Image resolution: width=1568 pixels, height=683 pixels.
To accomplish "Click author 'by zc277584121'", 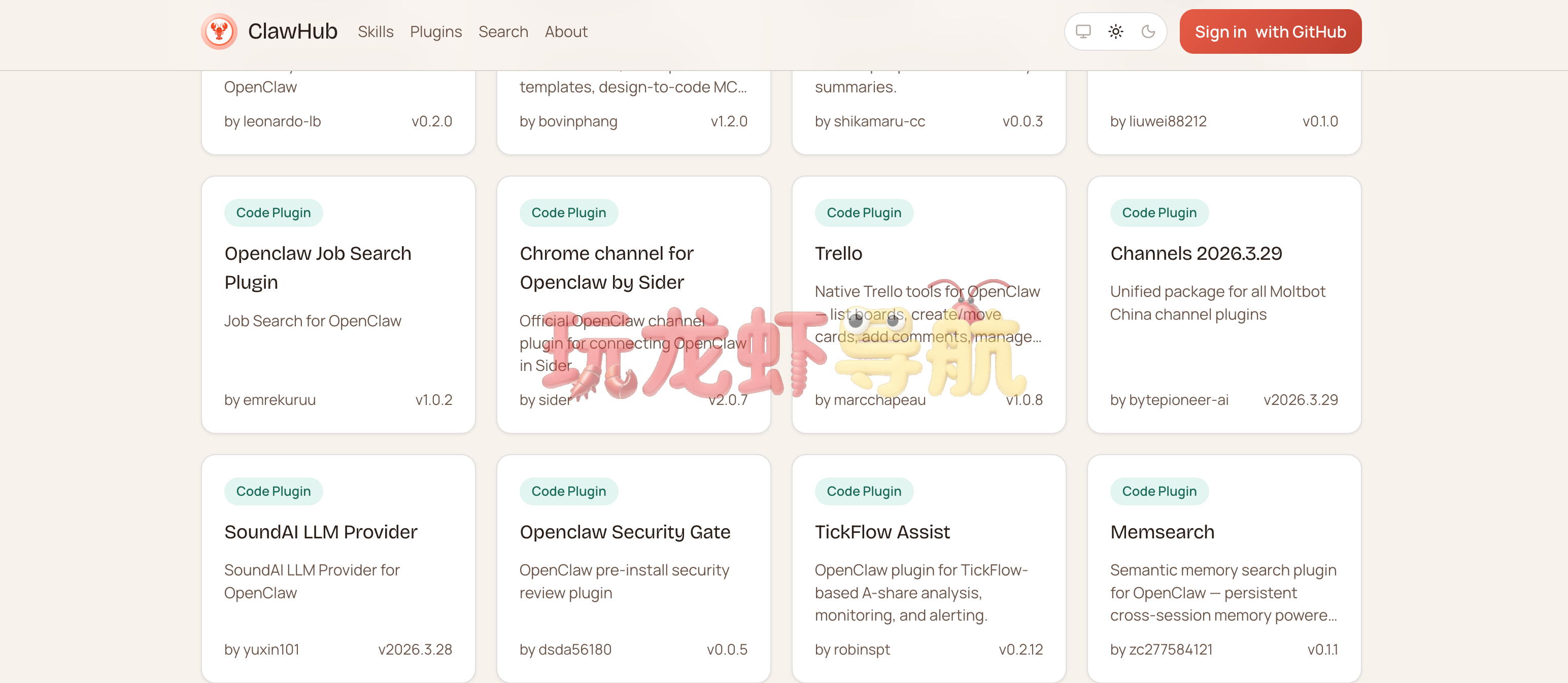I will click(1161, 650).
